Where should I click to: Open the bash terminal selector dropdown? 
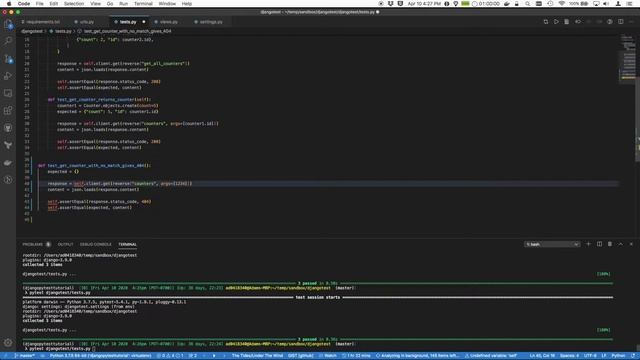tap(552, 244)
